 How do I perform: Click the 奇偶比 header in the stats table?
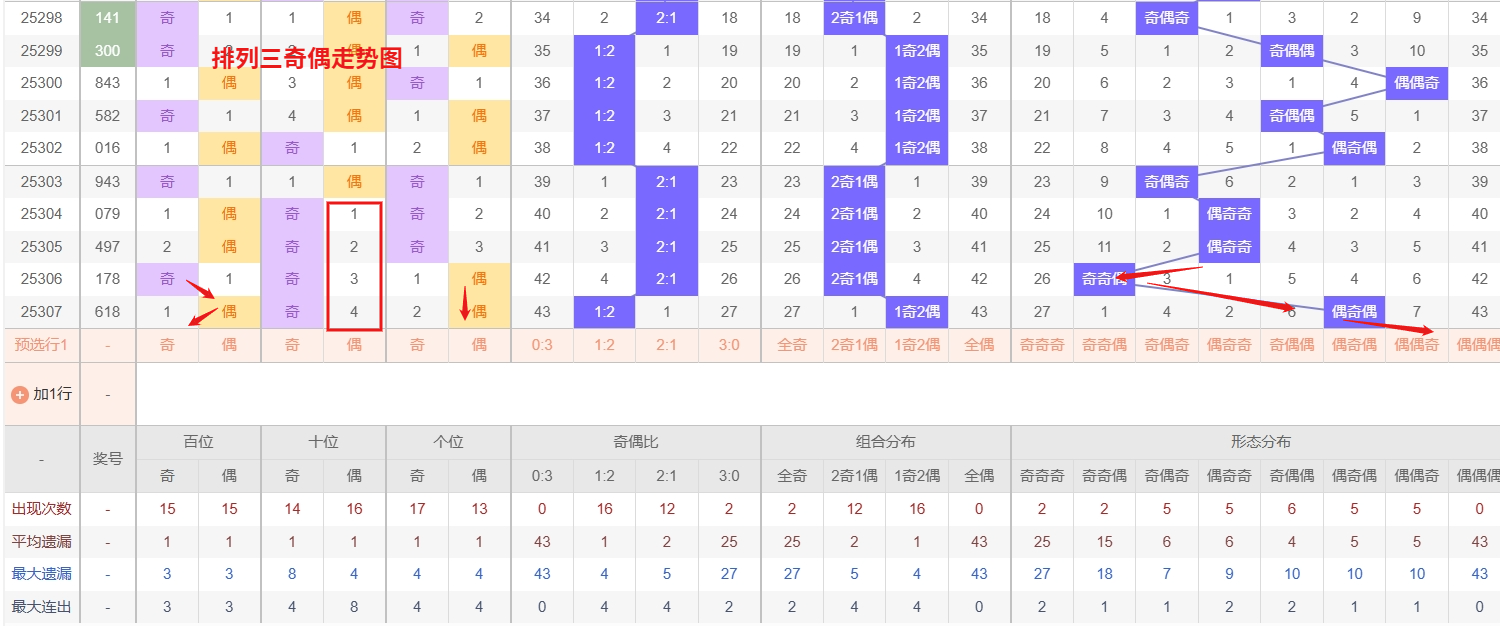click(635, 442)
